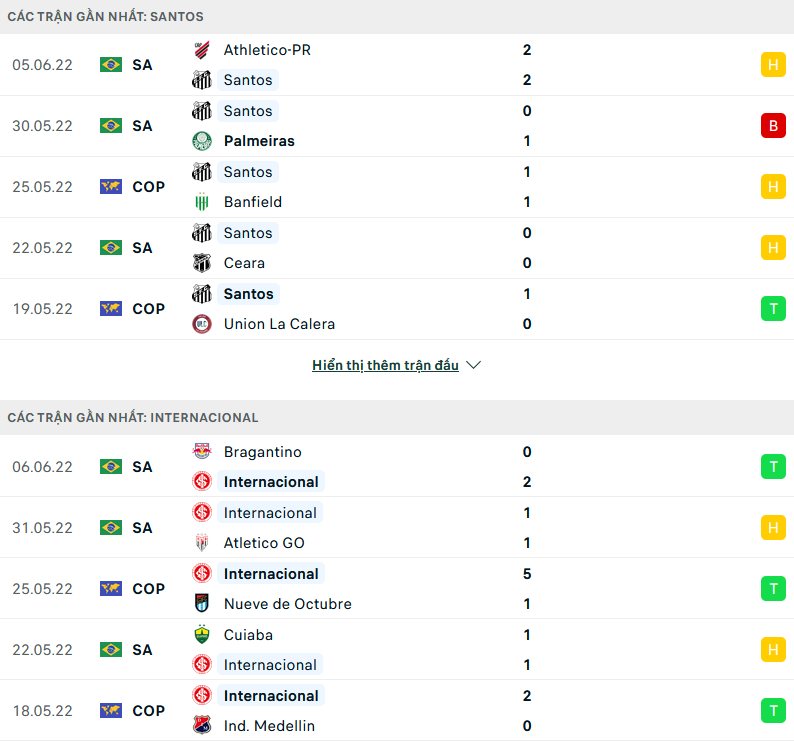Screen dimensions: 794x746
Task: Click COP competition flag on 19.05.22 match
Action: point(110,309)
